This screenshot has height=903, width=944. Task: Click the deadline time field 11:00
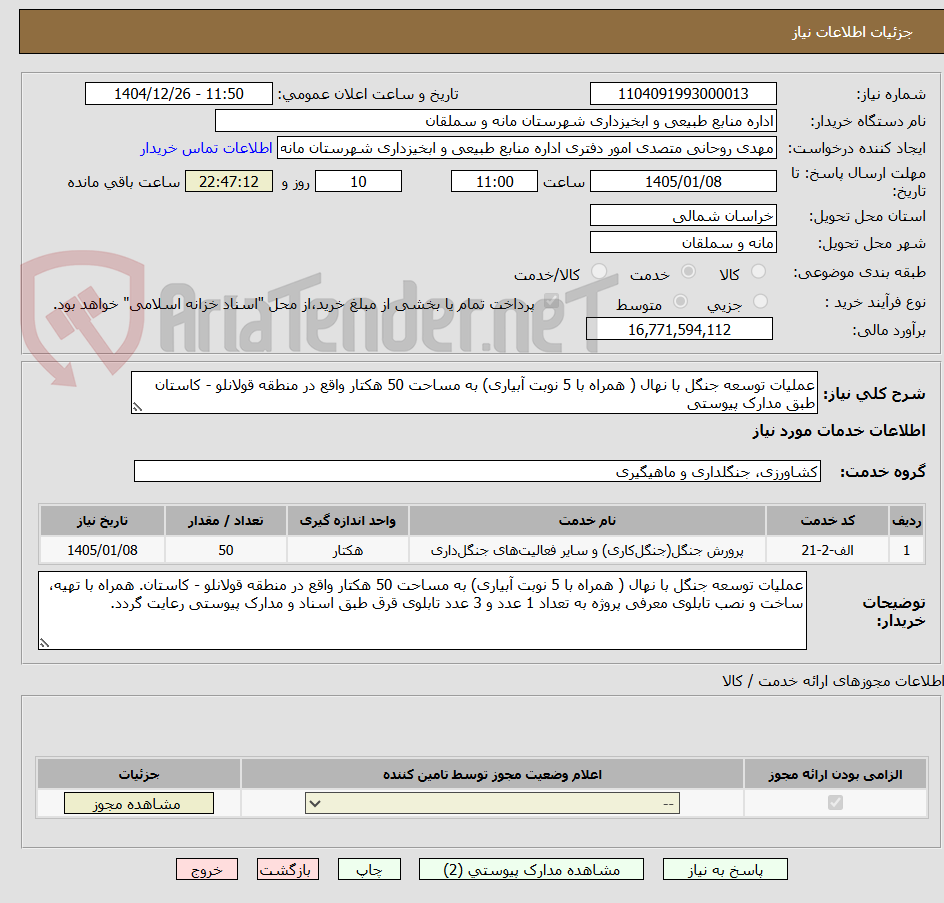tap(494, 181)
